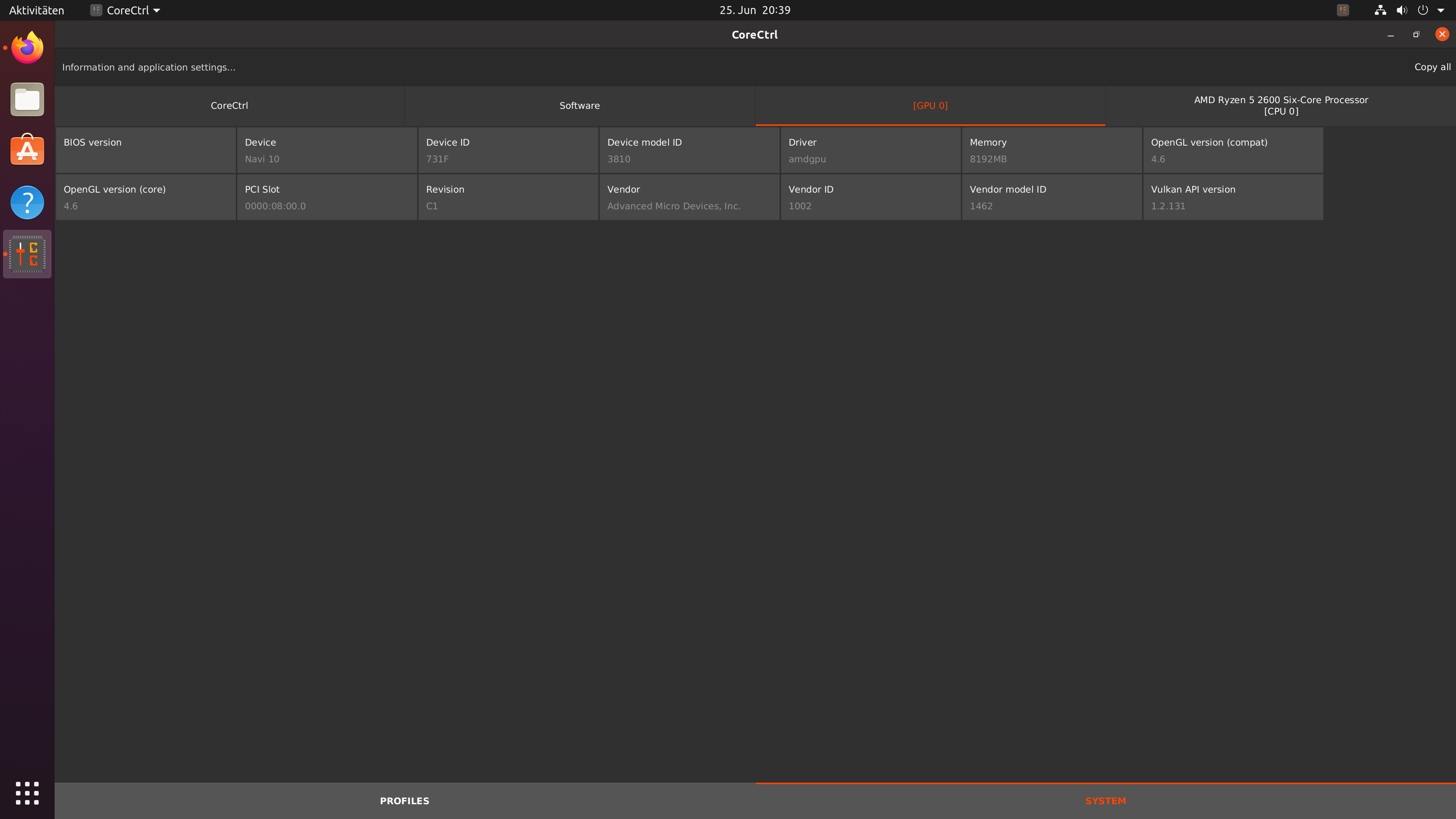Click the CoreCtrl dock icon
Screen dimensions: 1456x819
click(27, 254)
